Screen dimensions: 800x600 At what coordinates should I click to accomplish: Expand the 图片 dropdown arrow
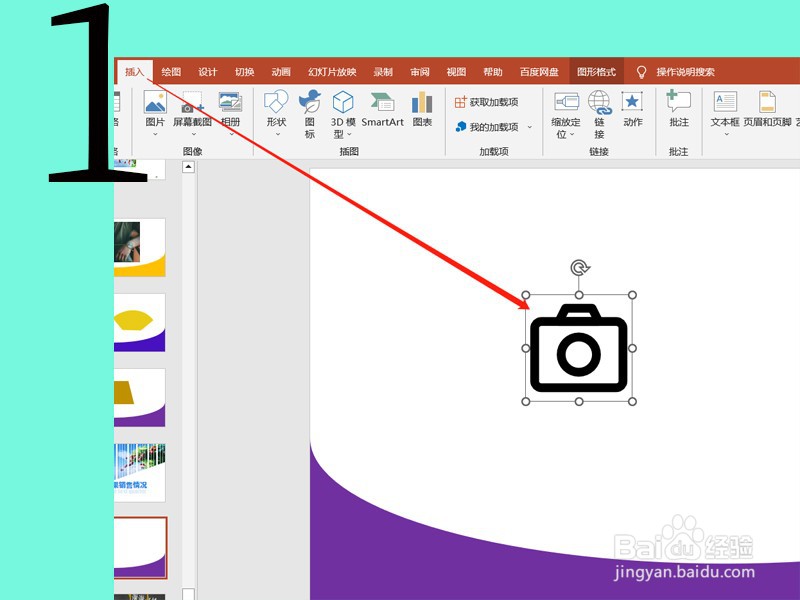tap(155, 134)
